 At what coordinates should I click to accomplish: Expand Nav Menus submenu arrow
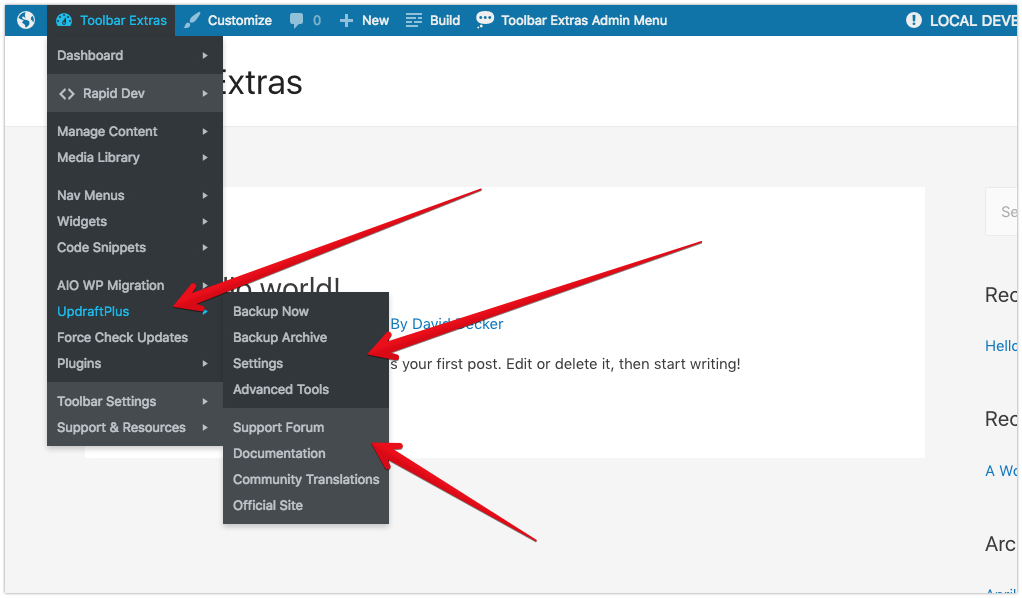coord(205,195)
